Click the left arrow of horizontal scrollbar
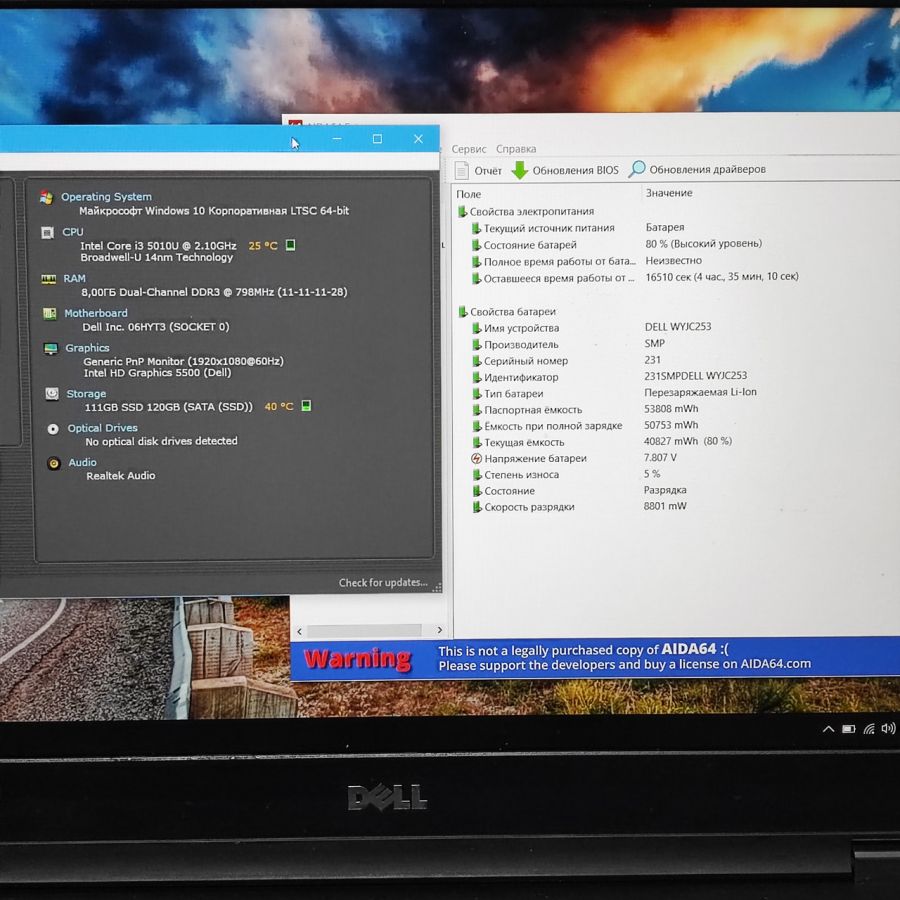The width and height of the screenshot is (900, 900). (x=300, y=631)
